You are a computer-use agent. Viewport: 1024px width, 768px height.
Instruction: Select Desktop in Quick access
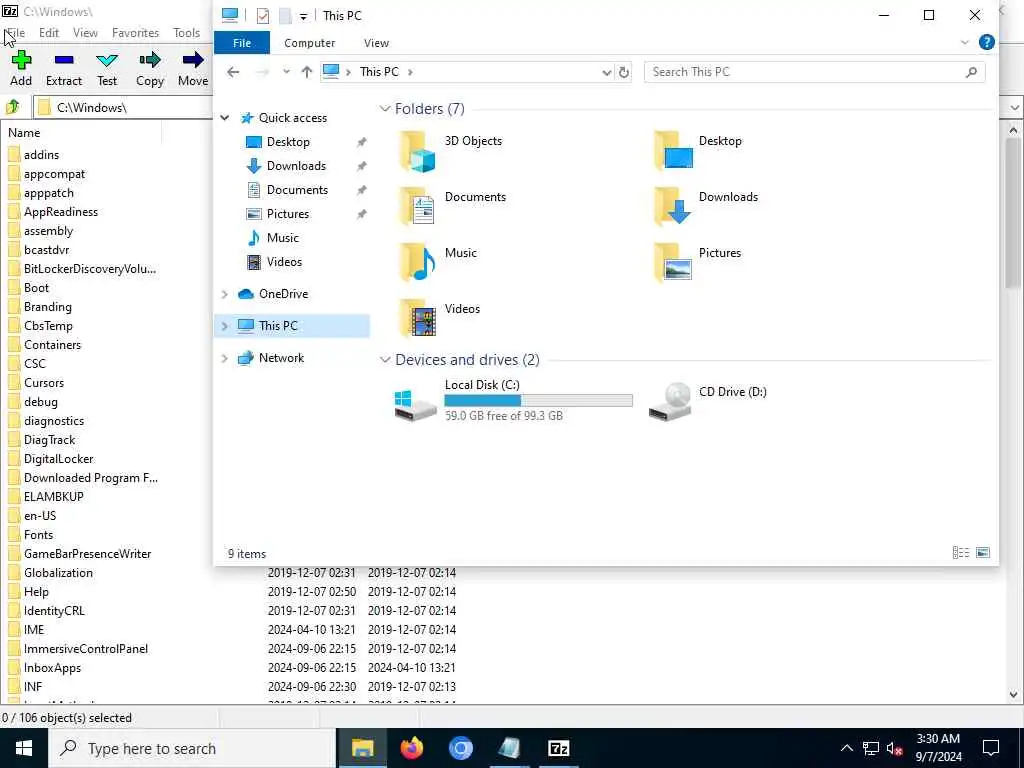(288, 142)
